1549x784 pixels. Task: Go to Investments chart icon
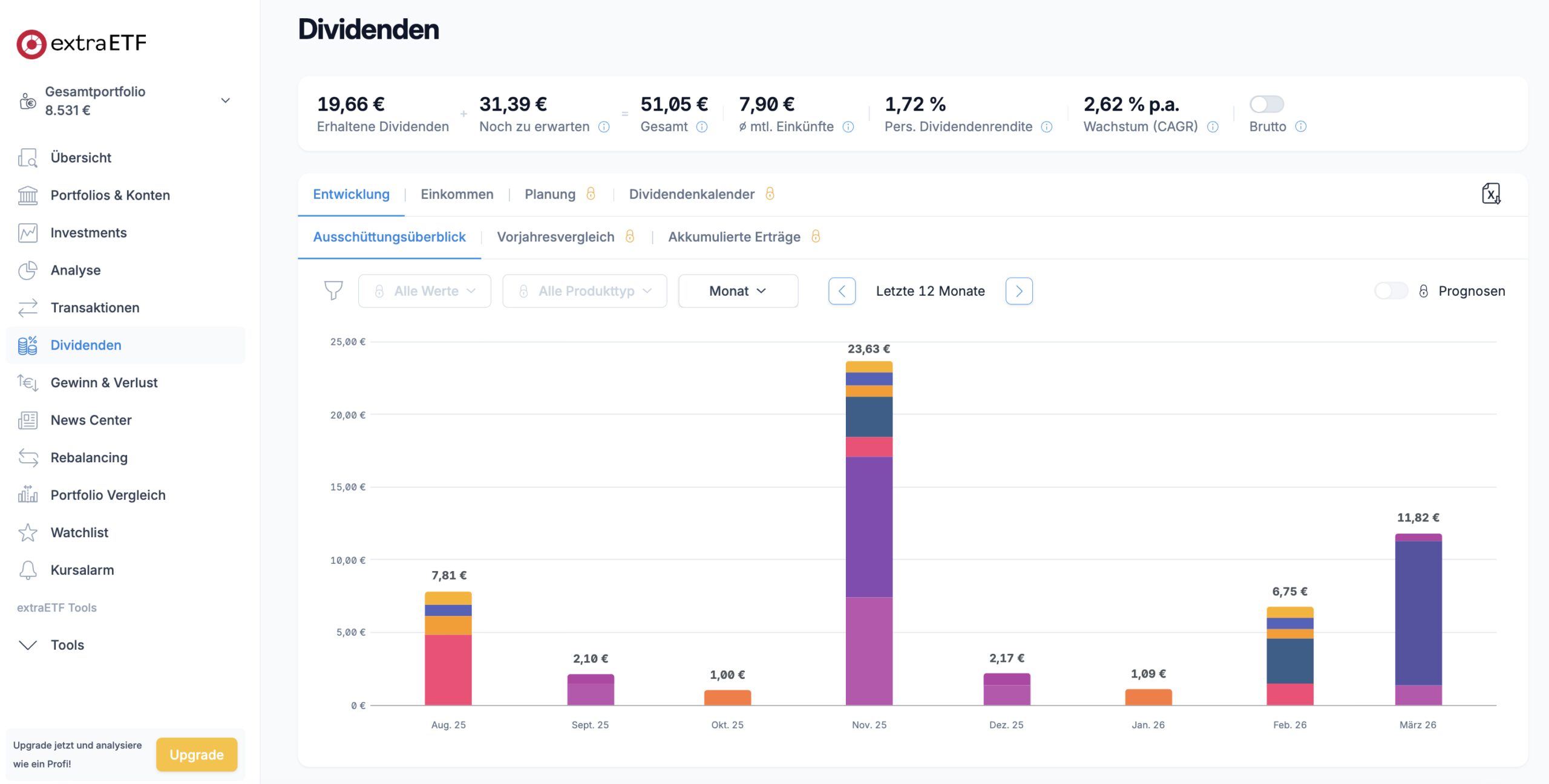coord(28,232)
